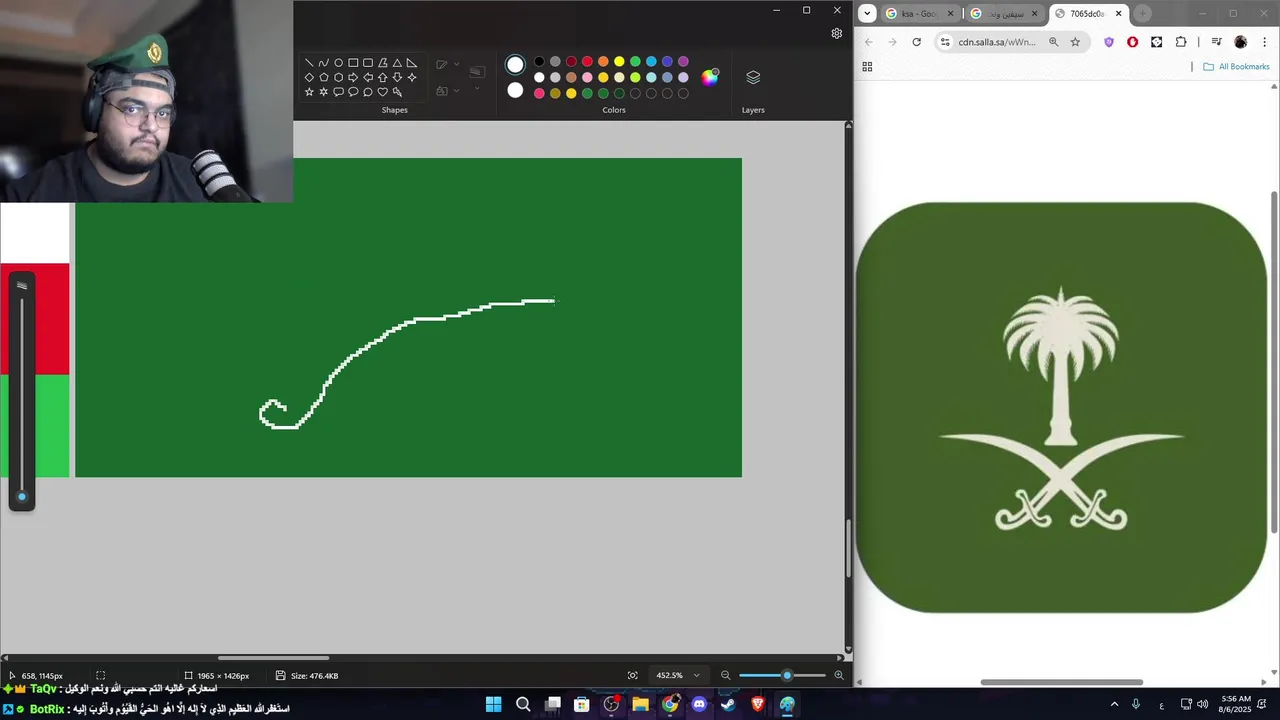
Task: Select the Right arrow shape
Action: click(353, 77)
